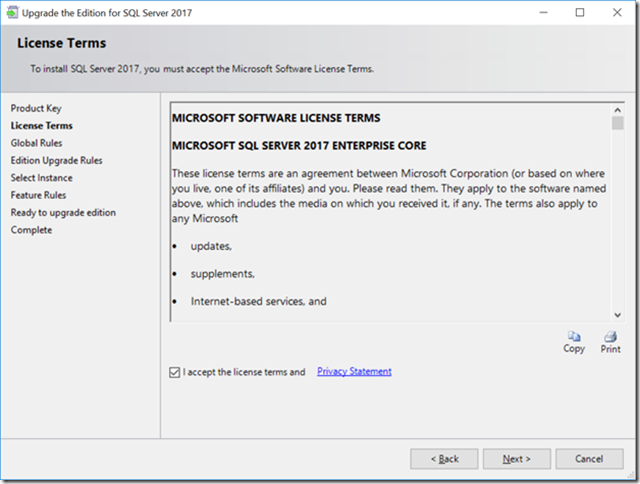
Task: Minimize the upgrade wizard window
Action: [543, 13]
